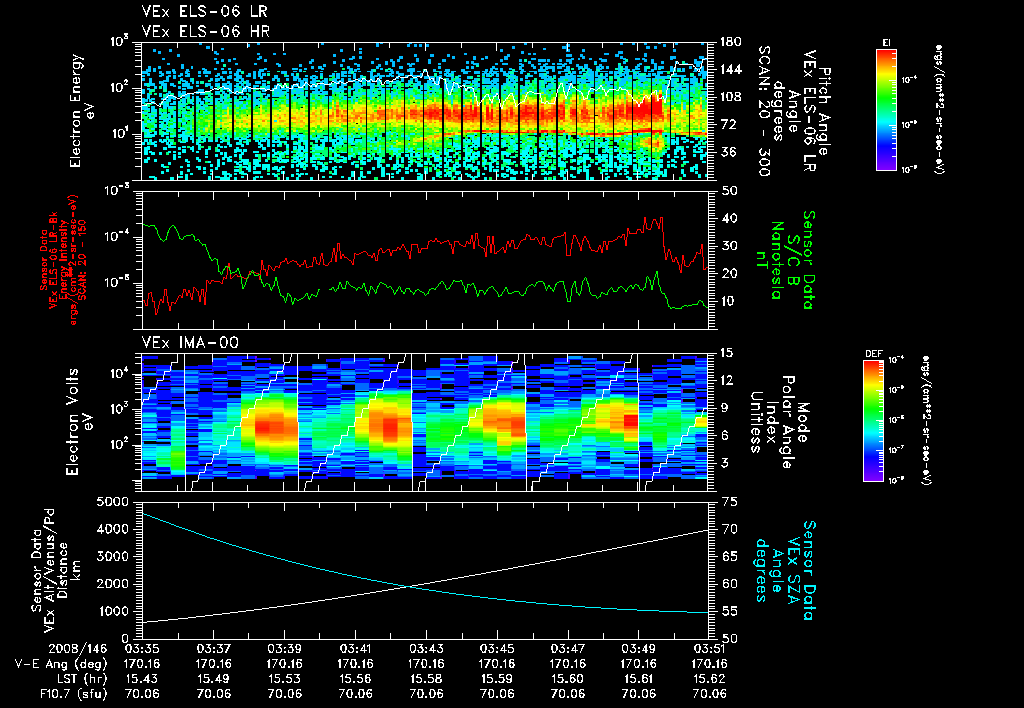Click the 03:43 time tick label
The height and width of the screenshot is (708, 1024).
pos(426,649)
